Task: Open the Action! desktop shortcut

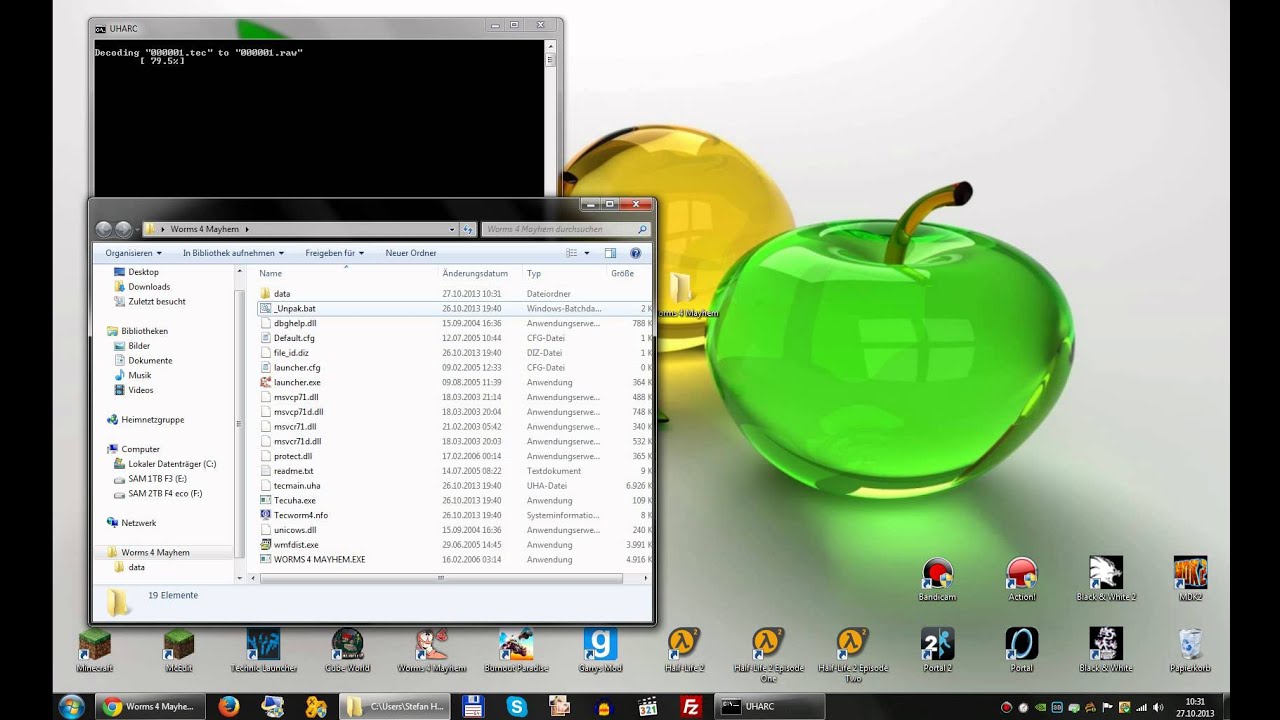Action: [x=1021, y=580]
